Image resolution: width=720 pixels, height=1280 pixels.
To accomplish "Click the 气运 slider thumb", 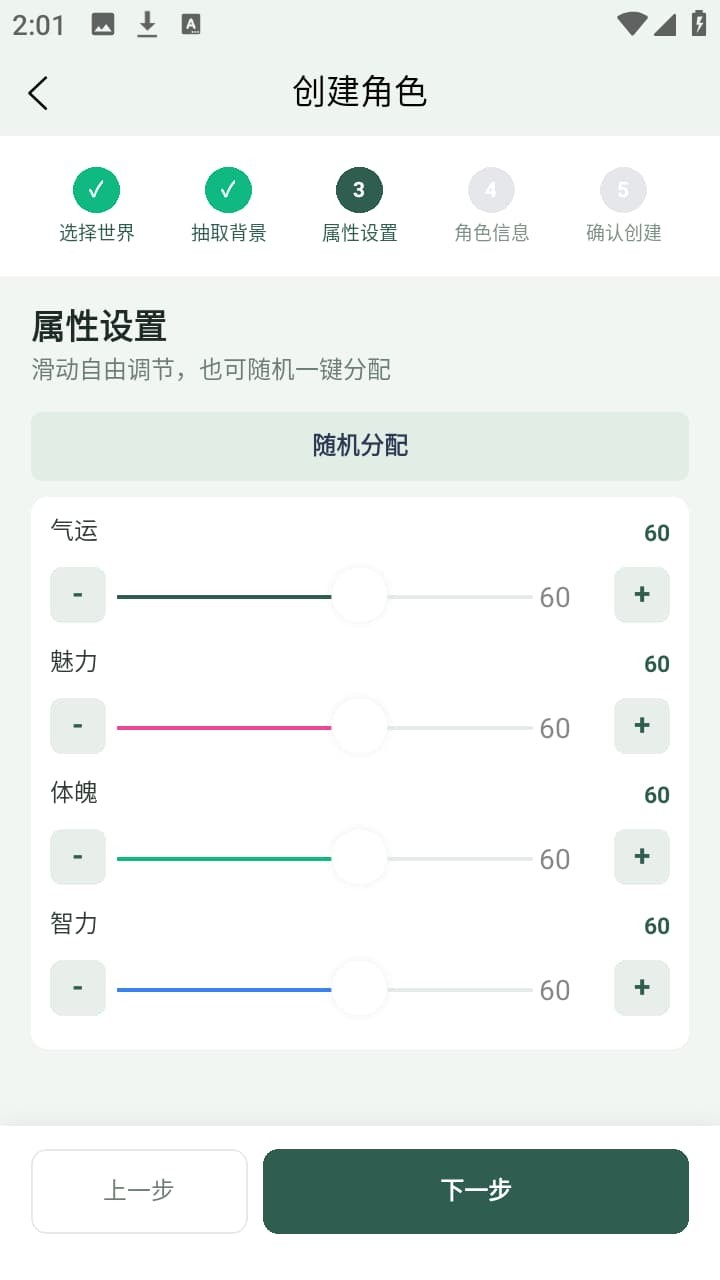I will click(x=359, y=596).
